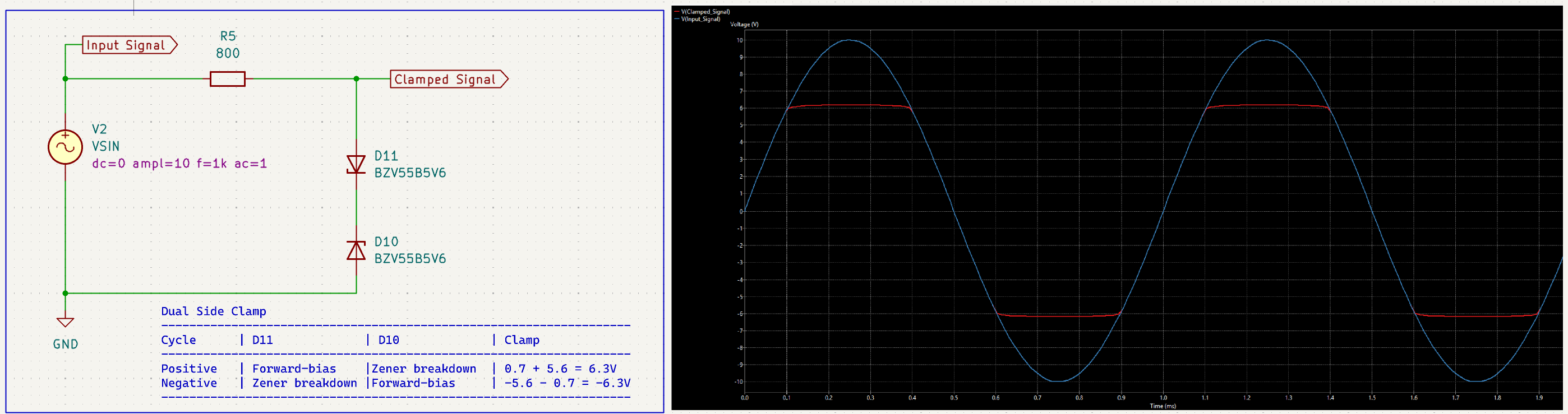The height and width of the screenshot is (414, 1568).
Task: Click the V2 sine voltage source symbol
Action: point(65,147)
